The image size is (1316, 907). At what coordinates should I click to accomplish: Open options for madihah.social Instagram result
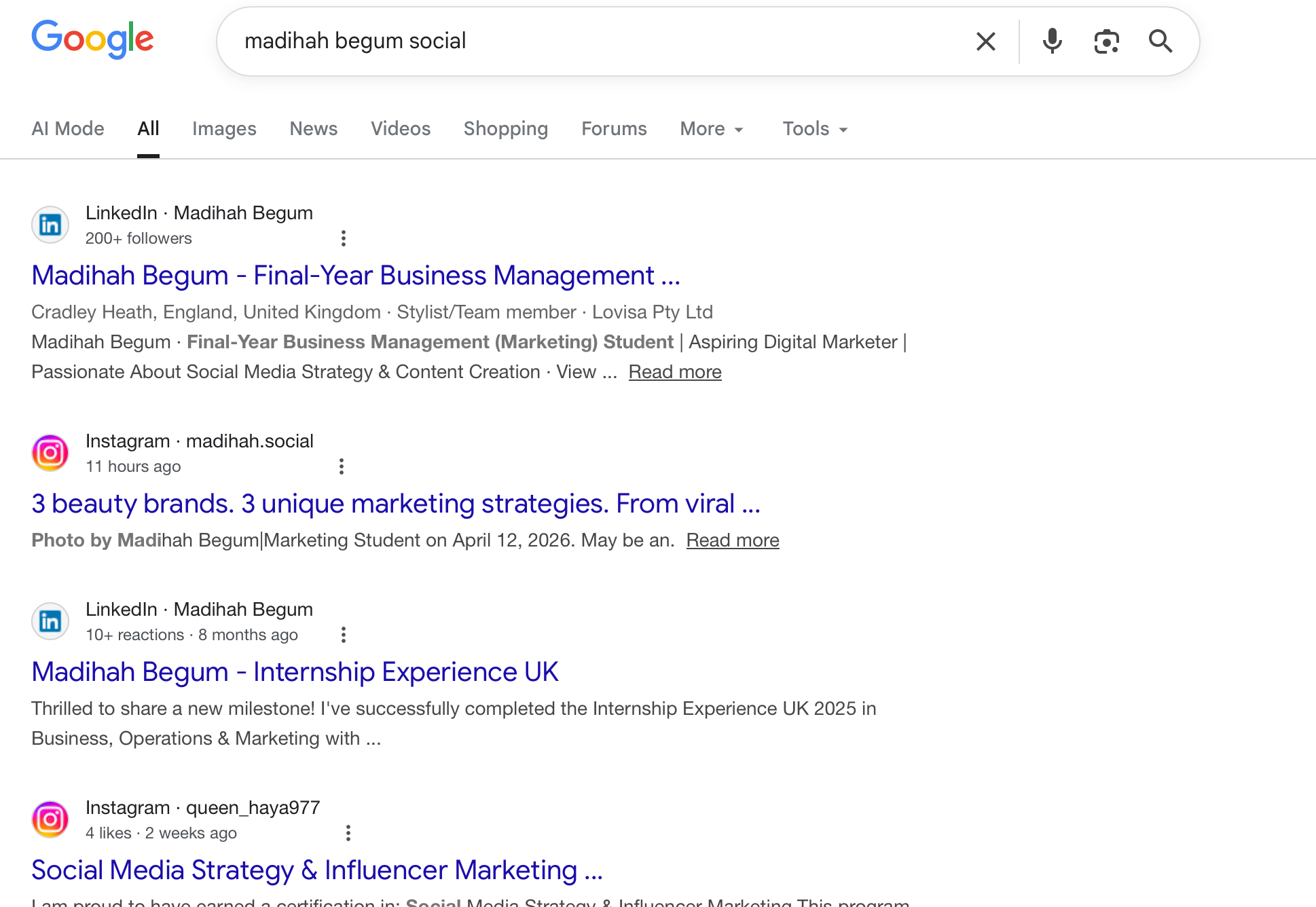click(x=342, y=466)
